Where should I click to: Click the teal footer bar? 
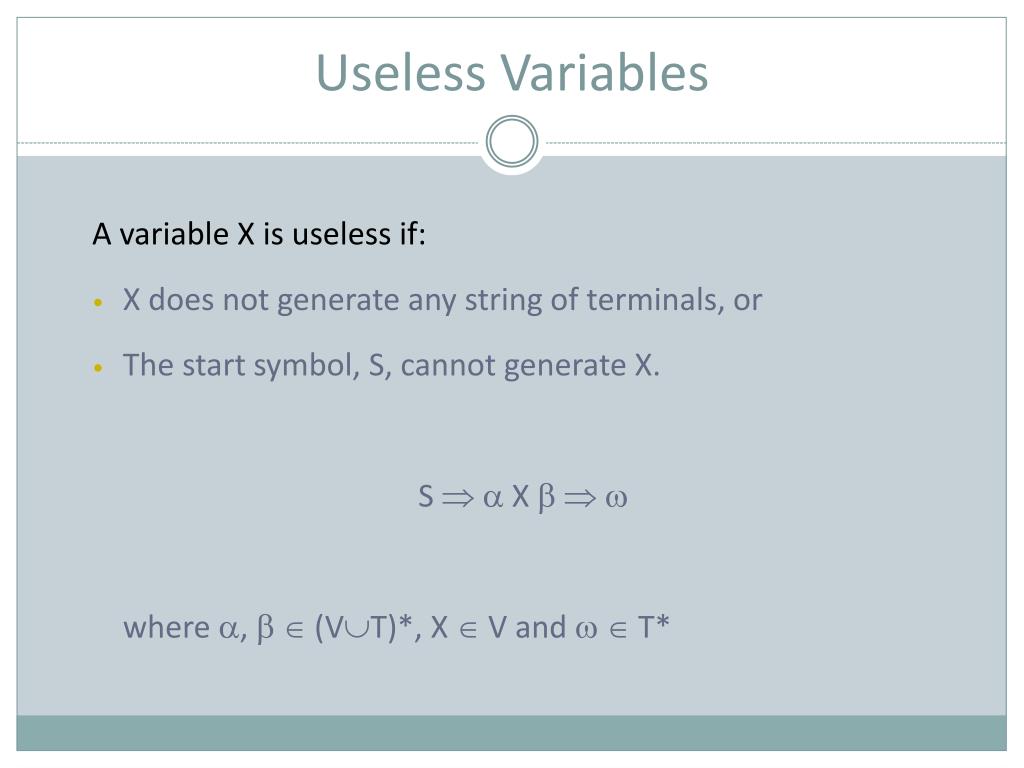pos(512,733)
